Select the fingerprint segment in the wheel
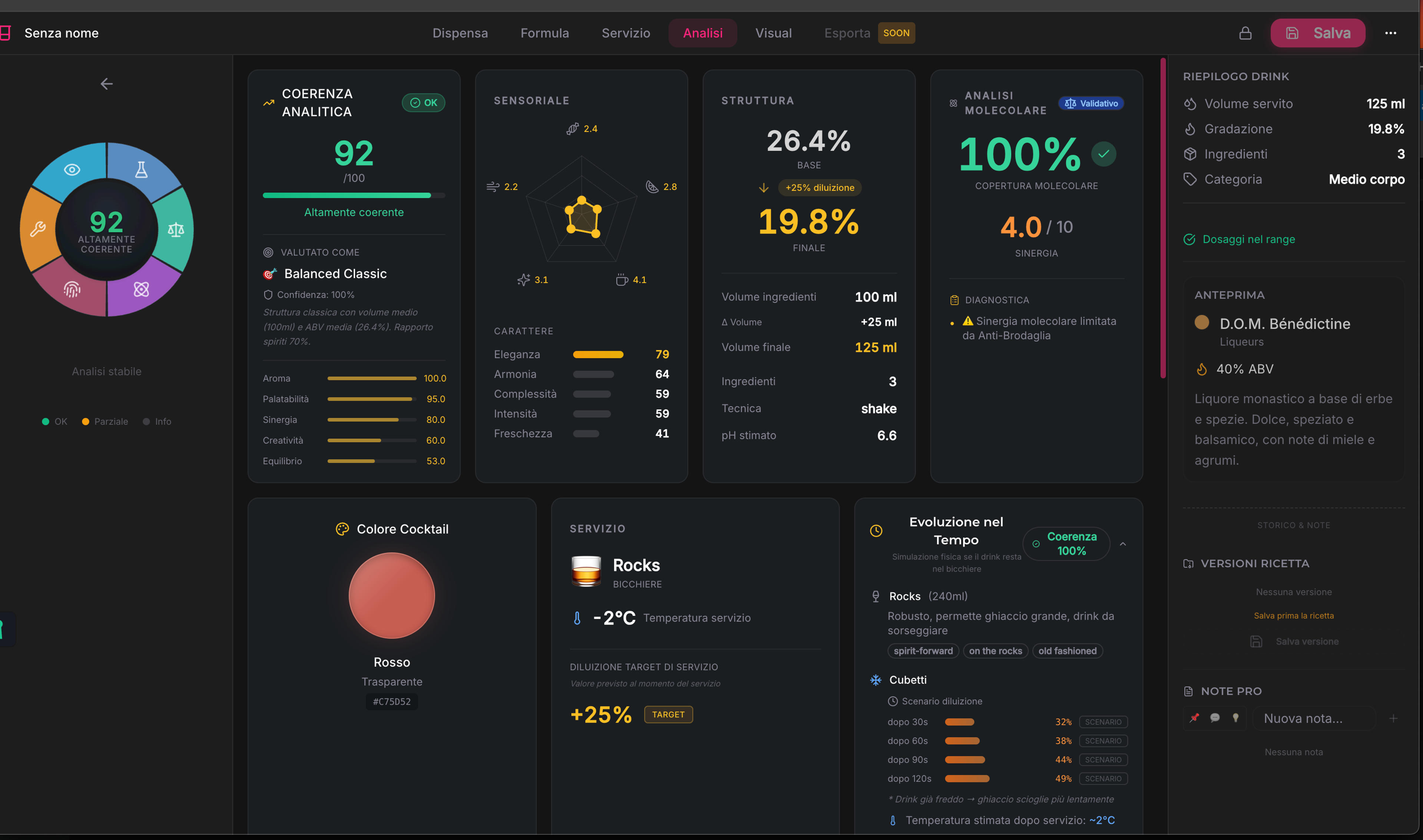The width and height of the screenshot is (1423, 840). click(x=72, y=289)
